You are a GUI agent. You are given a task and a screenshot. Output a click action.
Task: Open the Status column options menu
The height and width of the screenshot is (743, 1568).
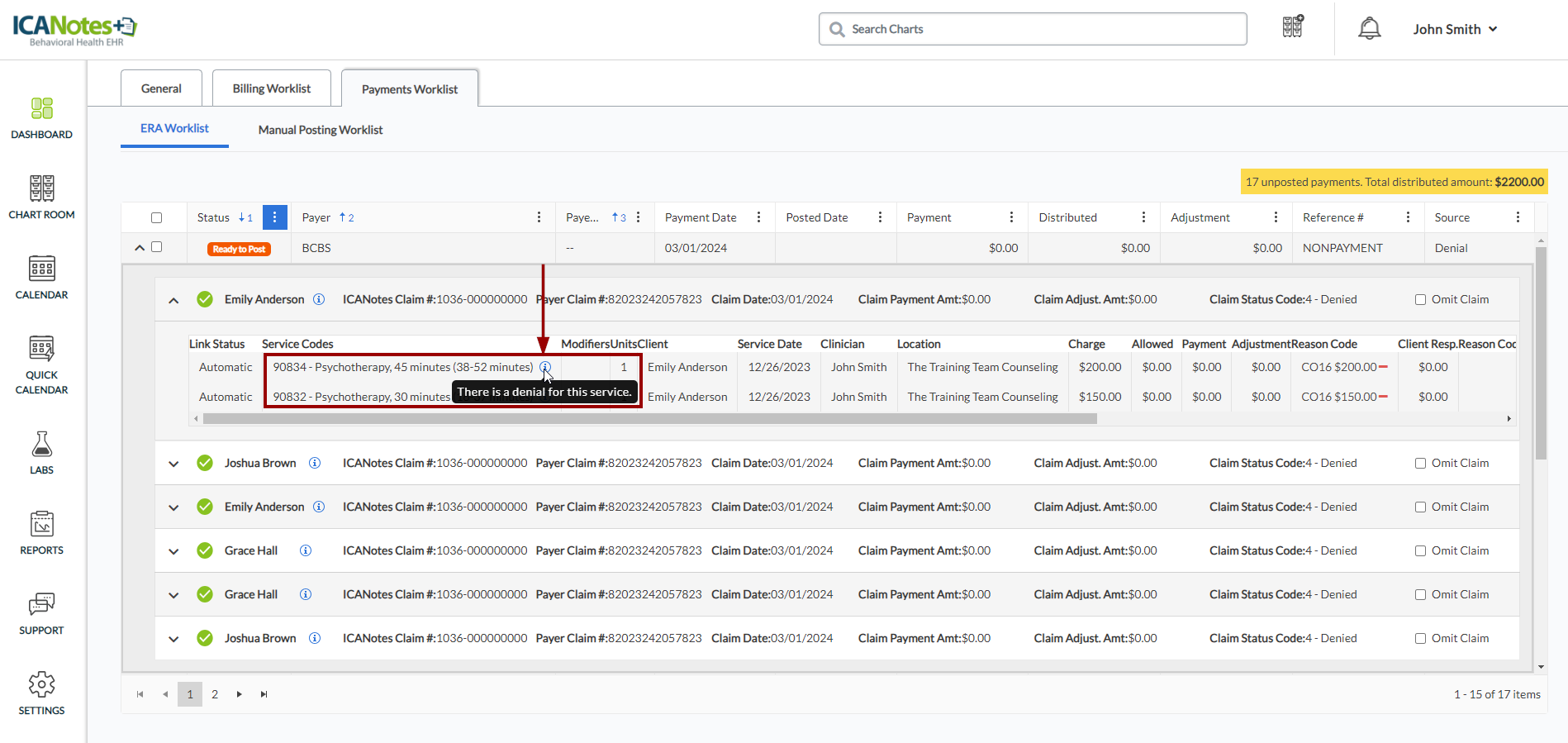pos(274,217)
